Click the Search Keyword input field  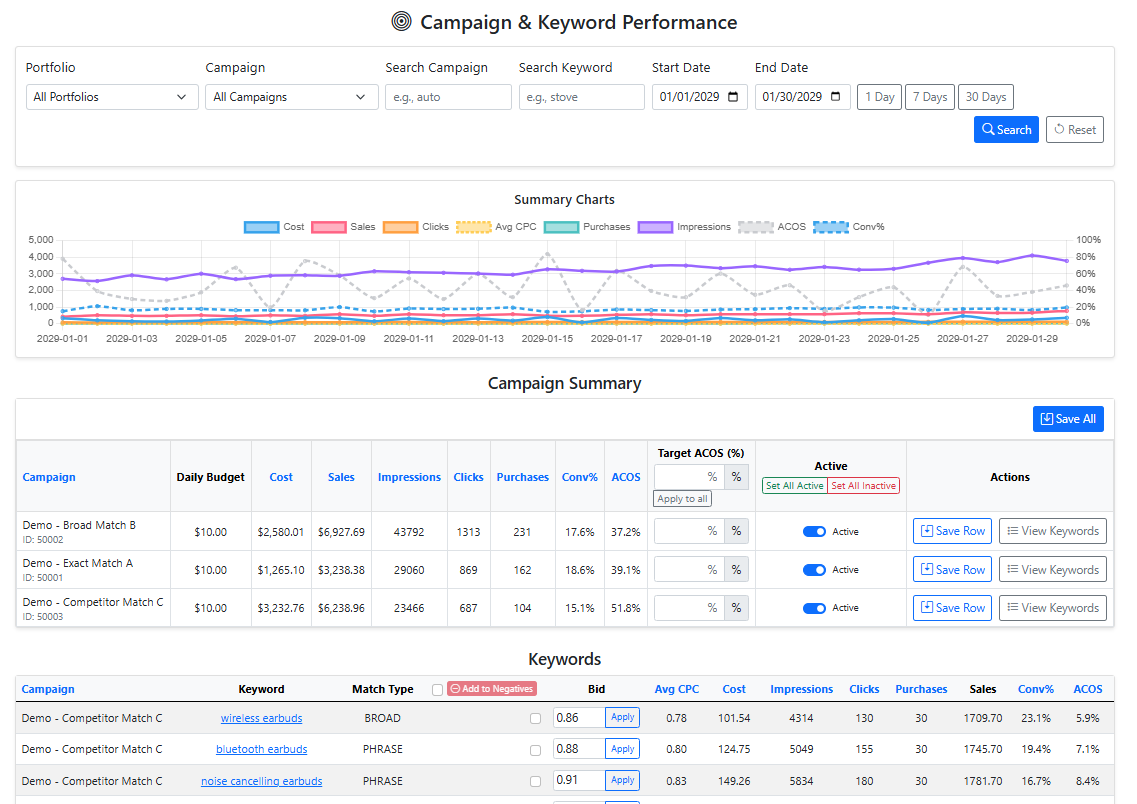pos(581,97)
